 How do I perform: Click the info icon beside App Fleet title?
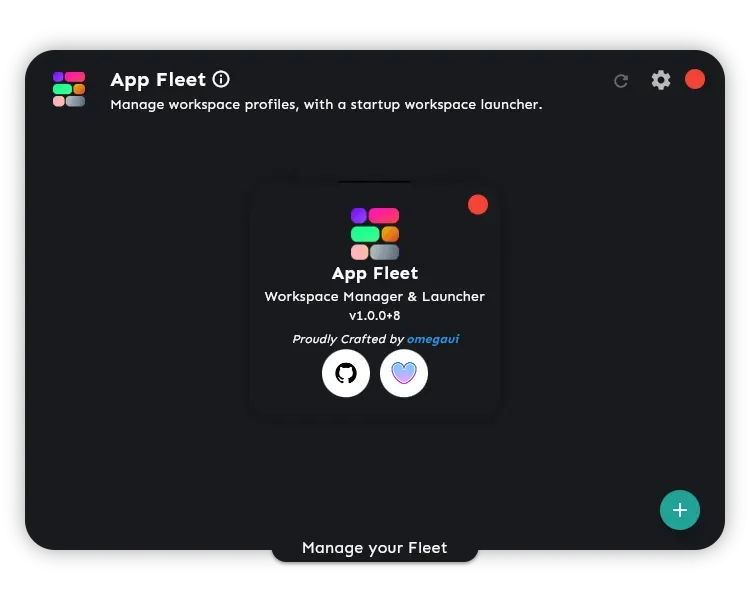coord(221,79)
